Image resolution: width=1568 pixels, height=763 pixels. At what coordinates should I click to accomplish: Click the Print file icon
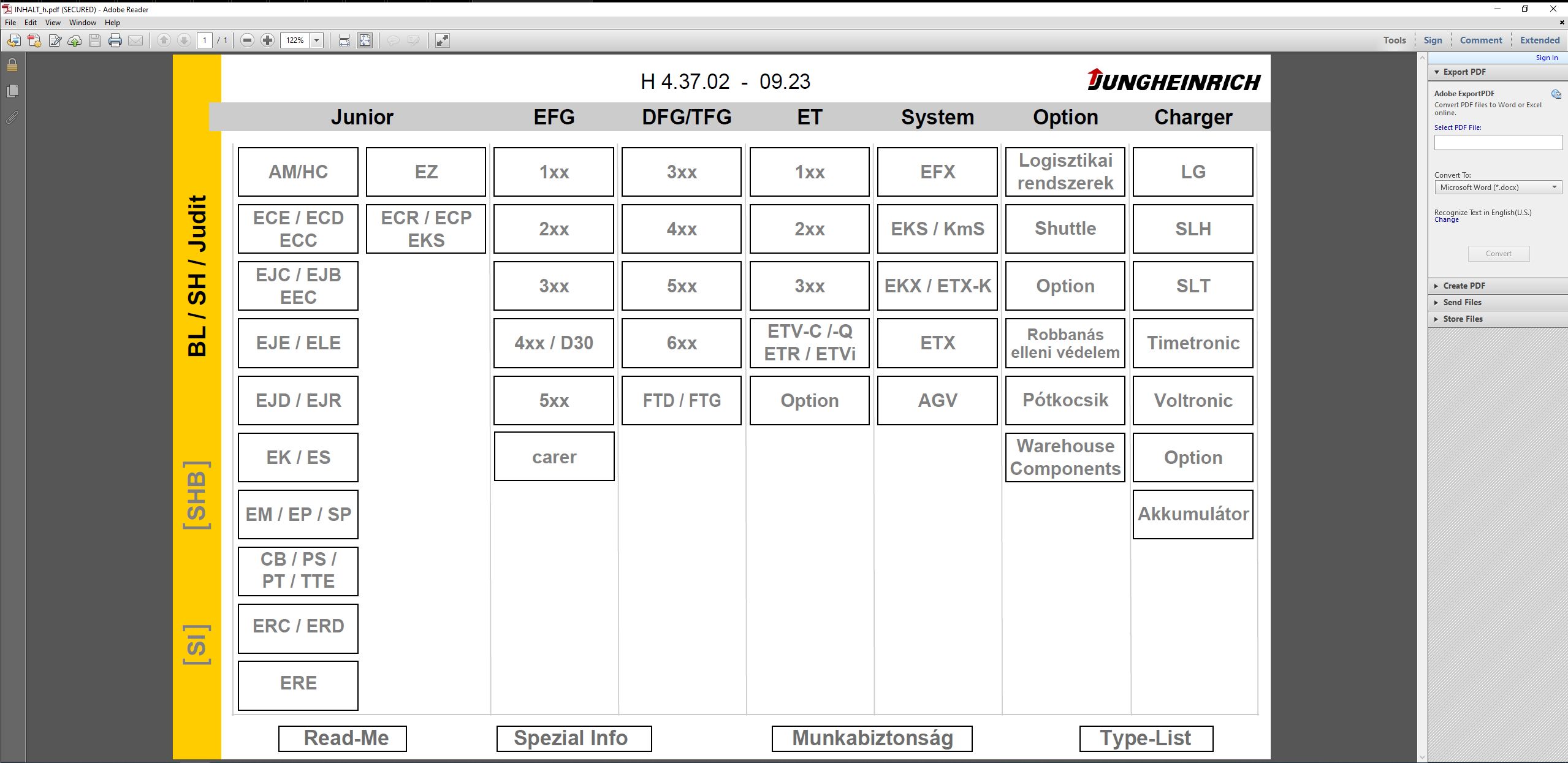[115, 40]
